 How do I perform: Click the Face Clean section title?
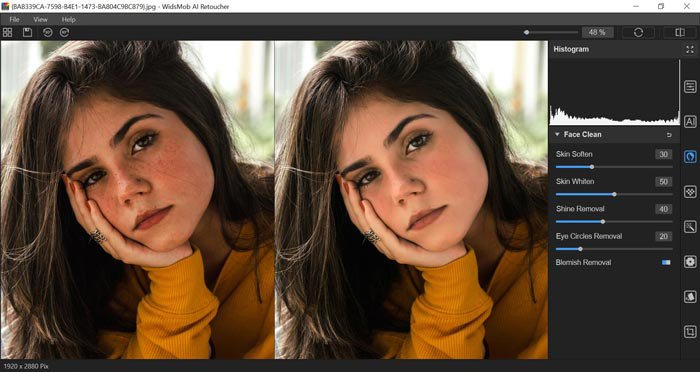coord(583,134)
